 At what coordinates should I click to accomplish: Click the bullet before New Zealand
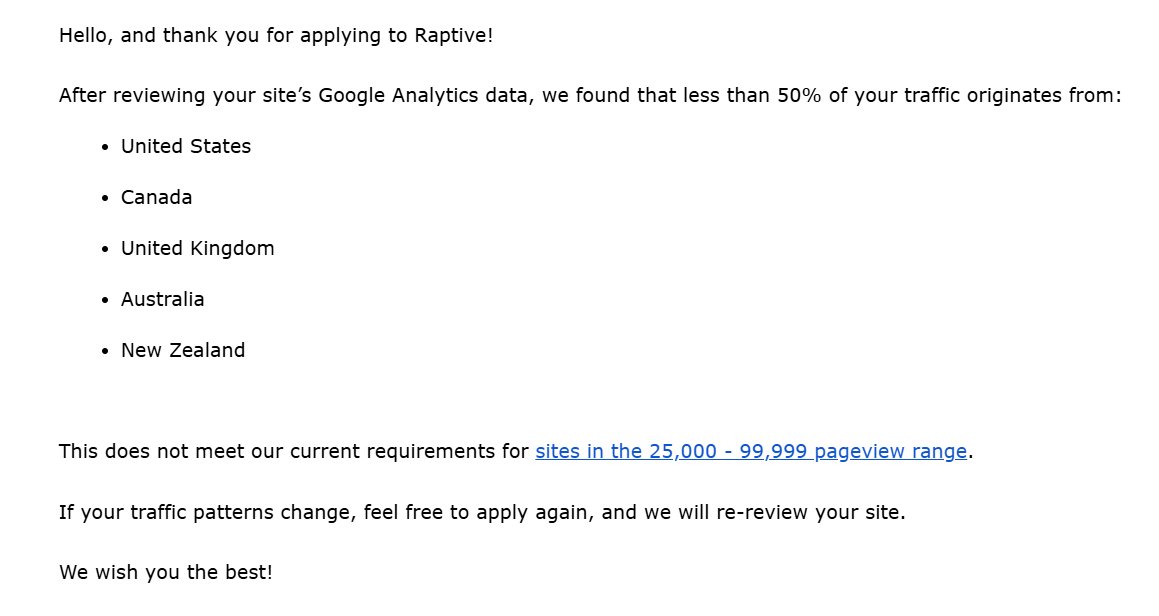click(x=105, y=351)
